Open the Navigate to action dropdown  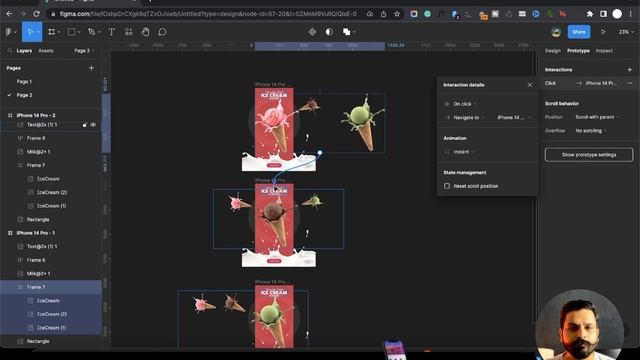point(469,118)
